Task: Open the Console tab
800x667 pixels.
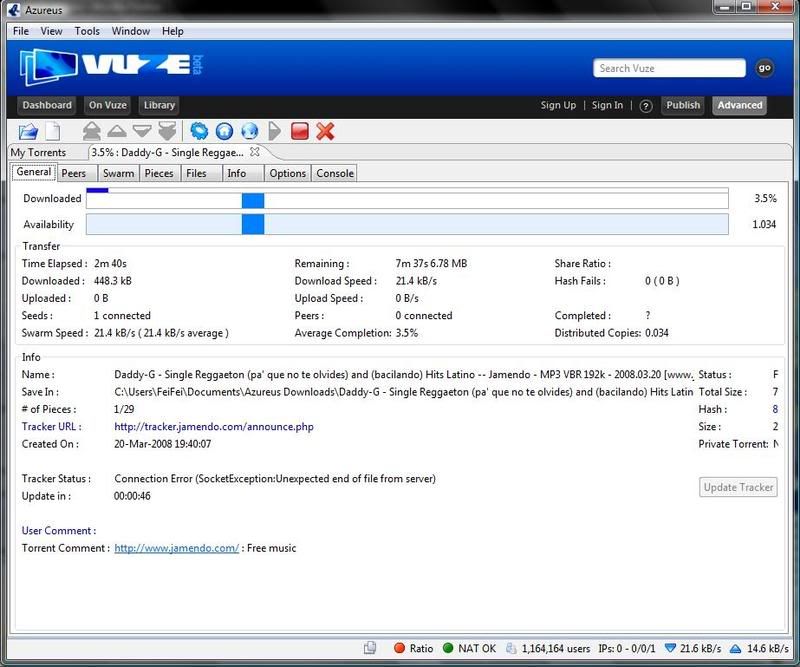Action: (x=335, y=174)
